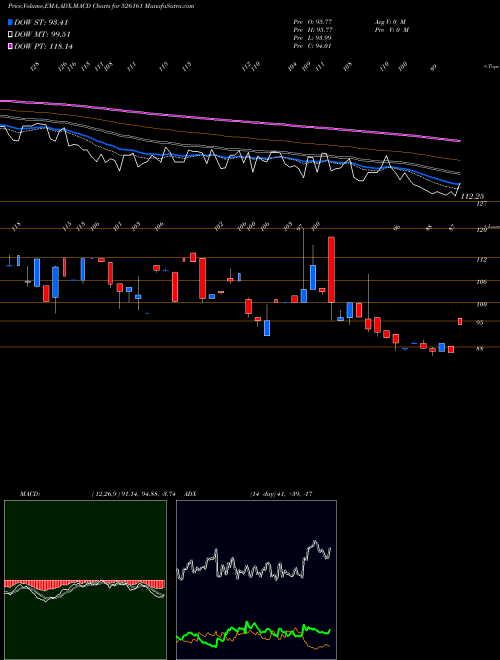Click the DOW ST value text
Image resolution: width=500 pixels, height=660 pixels.
pyautogui.click(x=41, y=22)
